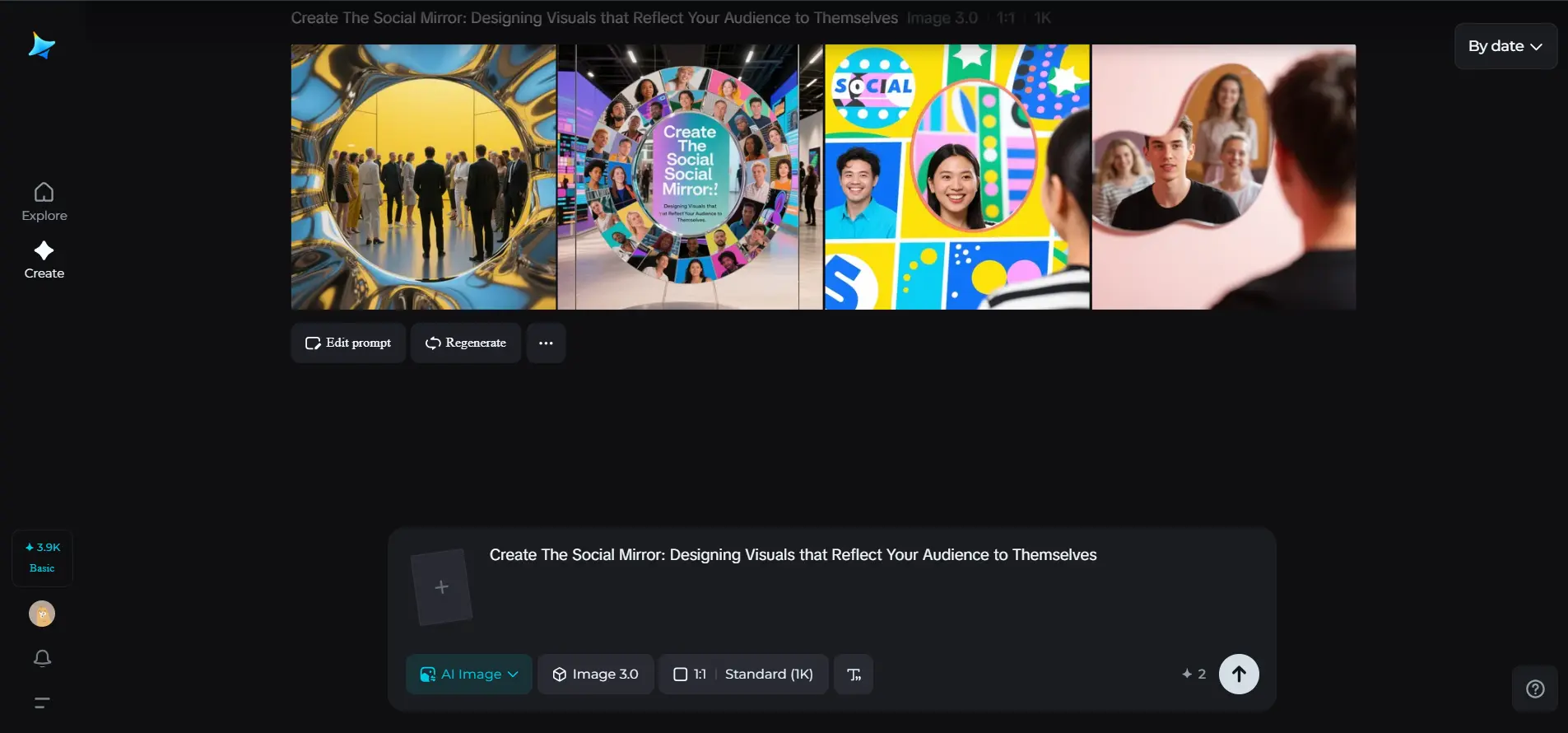Open the Explore page
The width and height of the screenshot is (1568, 733).
point(44,202)
